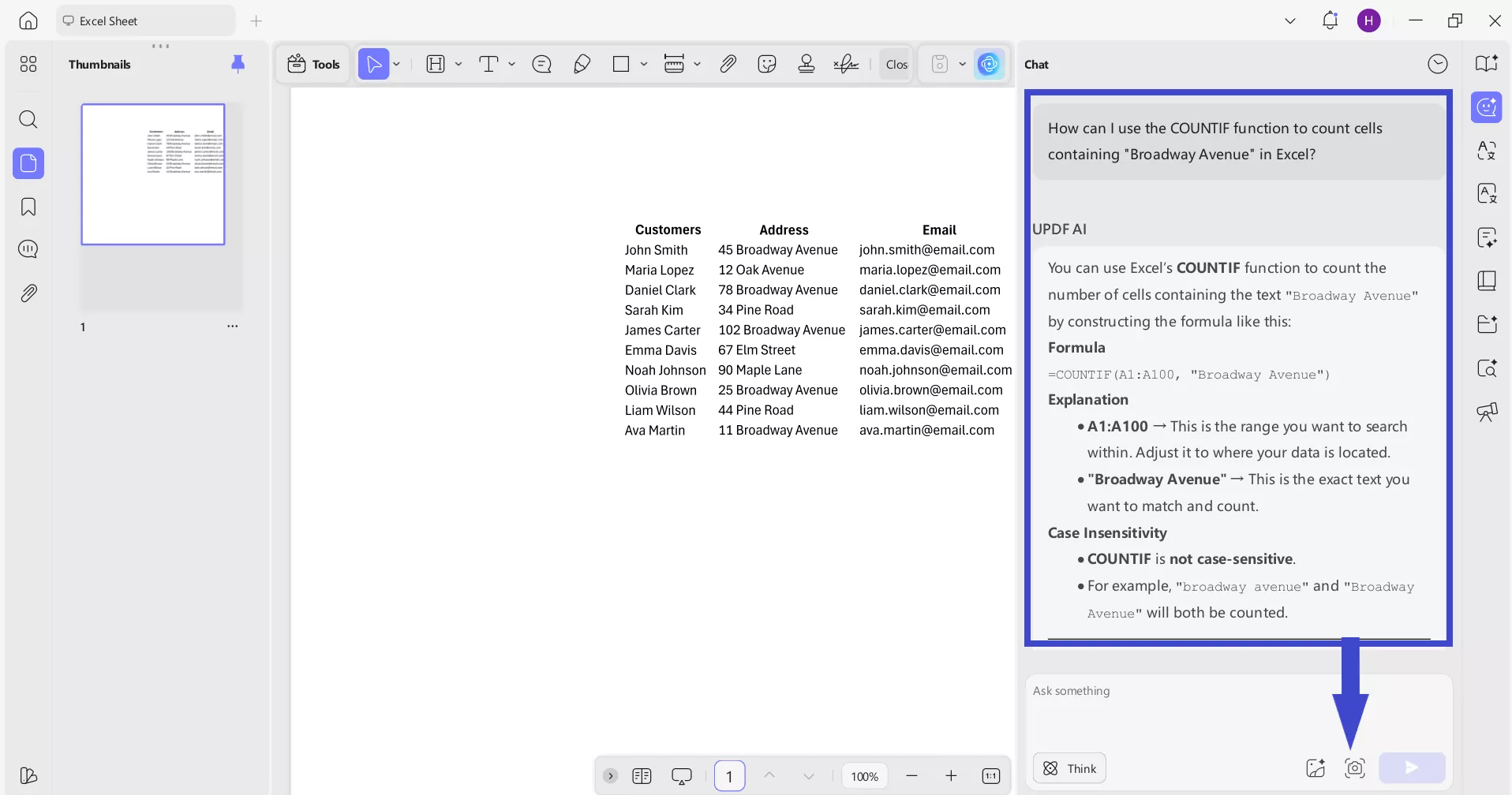Expand the text tool dropdown arrow
This screenshot has width=1512, height=795.
click(x=511, y=64)
